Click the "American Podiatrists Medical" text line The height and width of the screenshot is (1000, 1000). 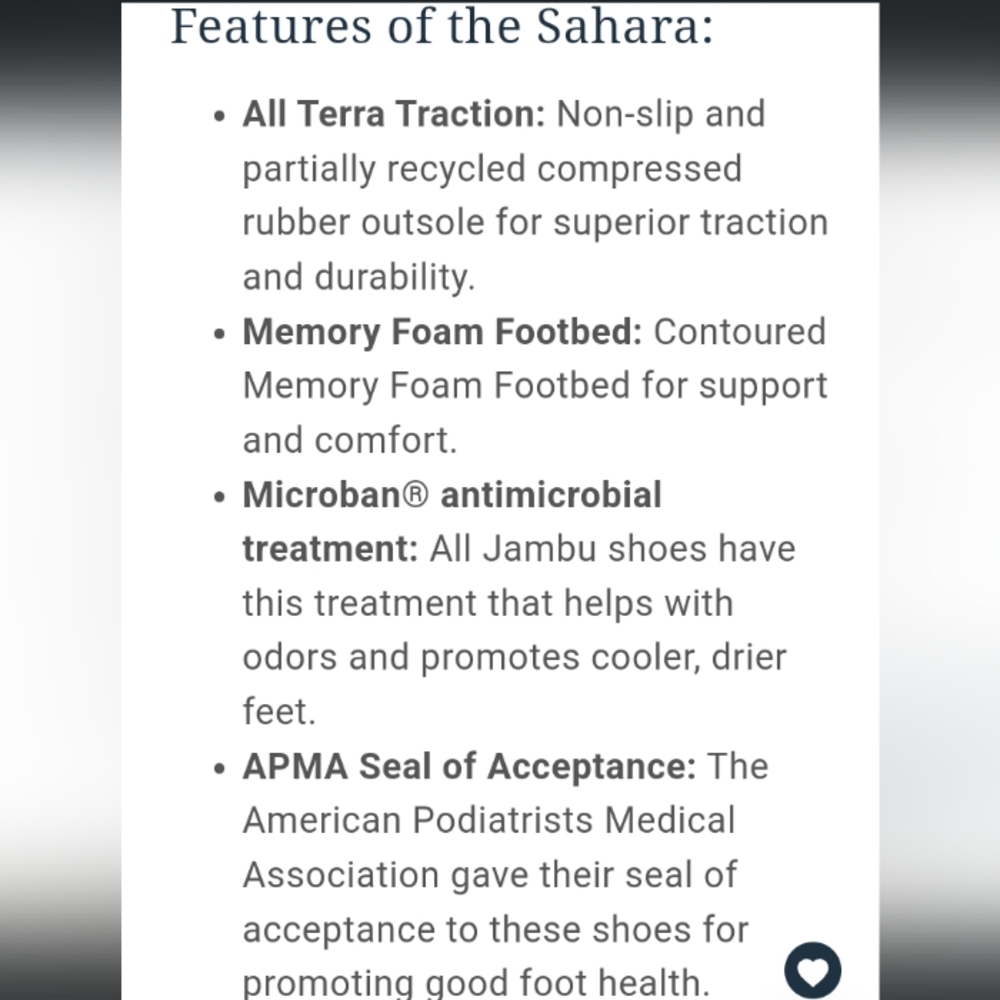(489, 820)
